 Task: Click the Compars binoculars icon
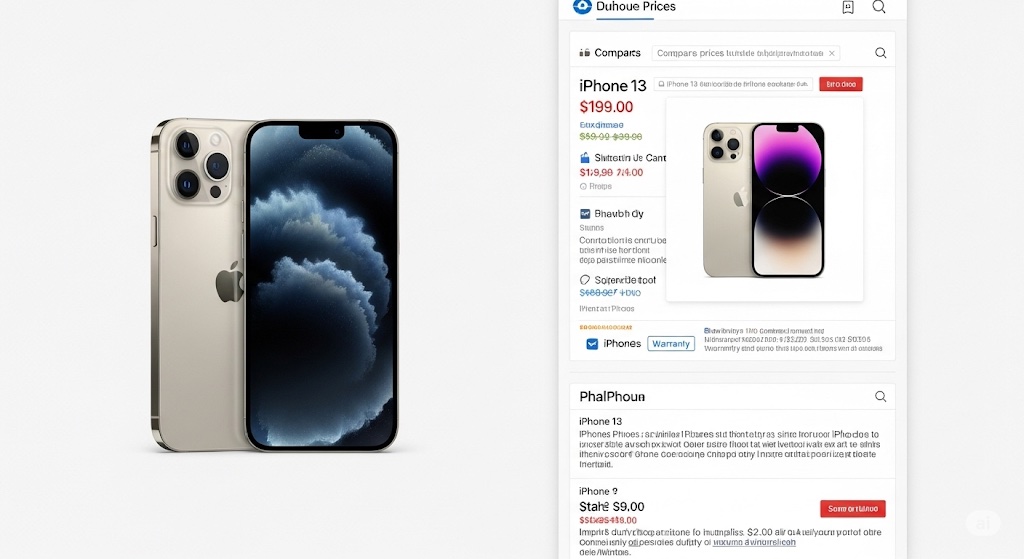coord(584,53)
